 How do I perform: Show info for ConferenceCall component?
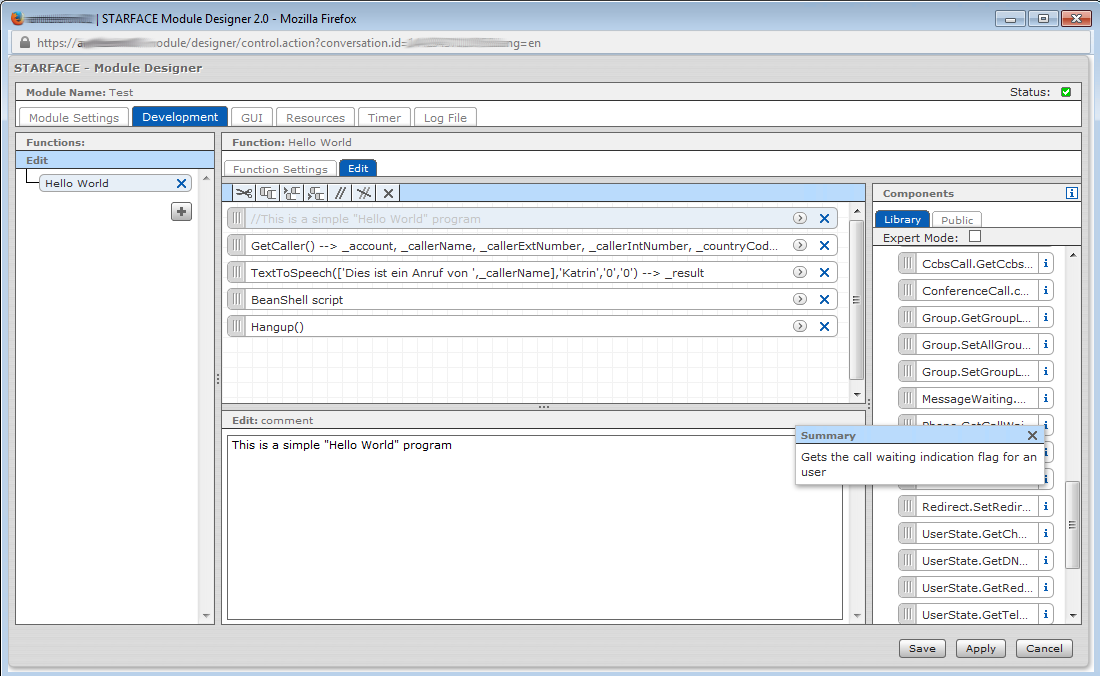1045,291
